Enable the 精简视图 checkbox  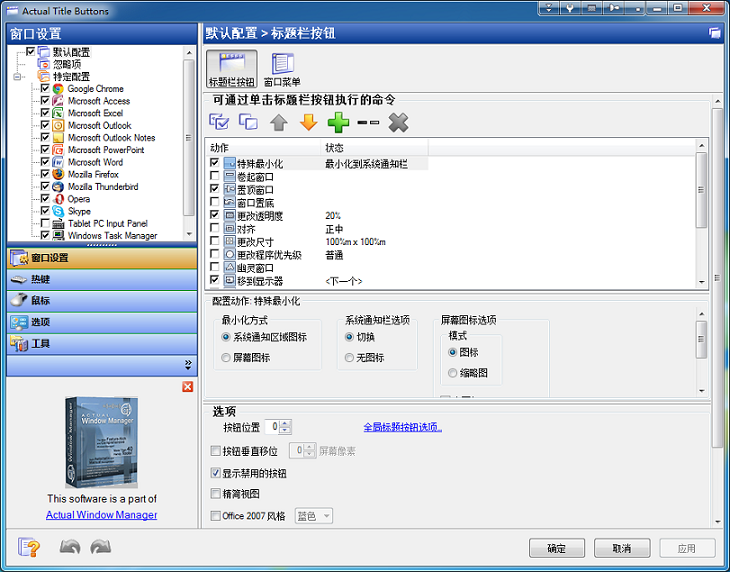[x=217, y=494]
